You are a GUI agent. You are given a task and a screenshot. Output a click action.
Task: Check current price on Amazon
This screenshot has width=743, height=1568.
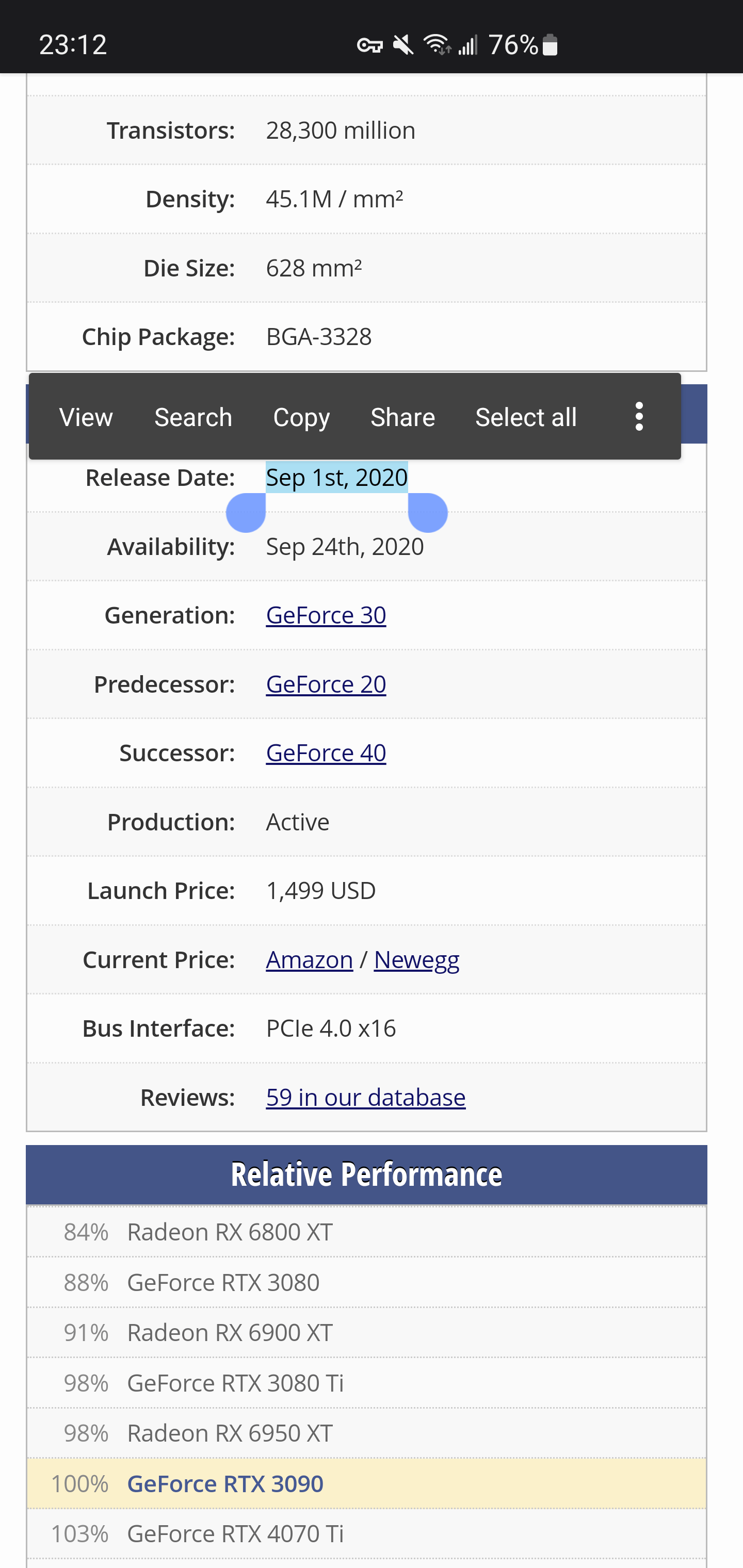310,960
